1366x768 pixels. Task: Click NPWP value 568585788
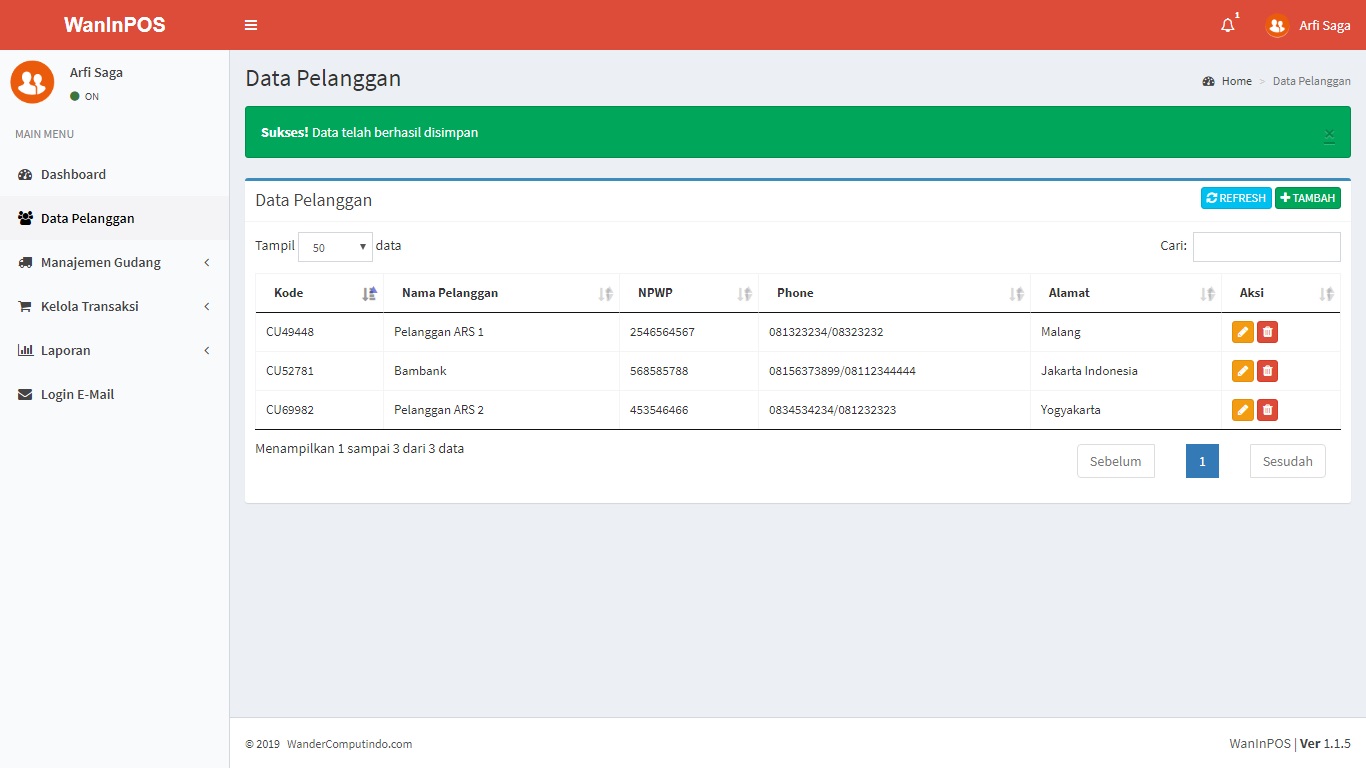coord(659,371)
